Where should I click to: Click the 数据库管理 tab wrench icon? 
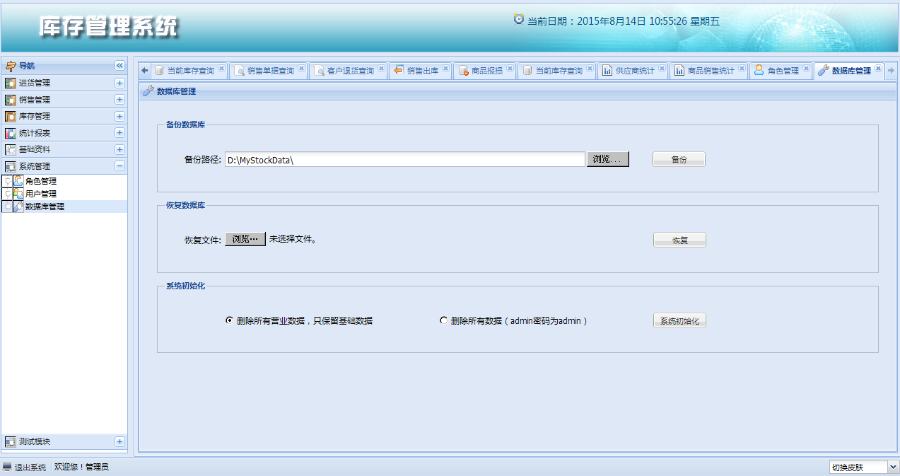pyautogui.click(x=823, y=70)
